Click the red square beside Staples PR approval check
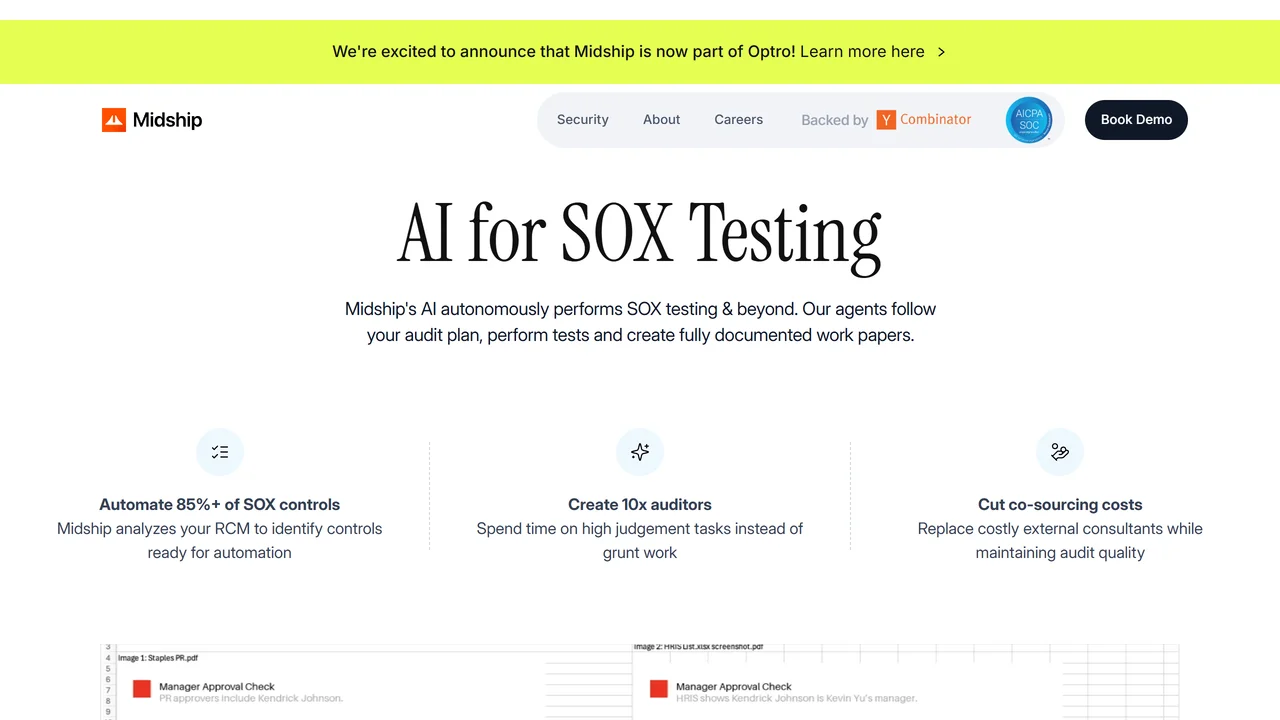 pos(142,689)
